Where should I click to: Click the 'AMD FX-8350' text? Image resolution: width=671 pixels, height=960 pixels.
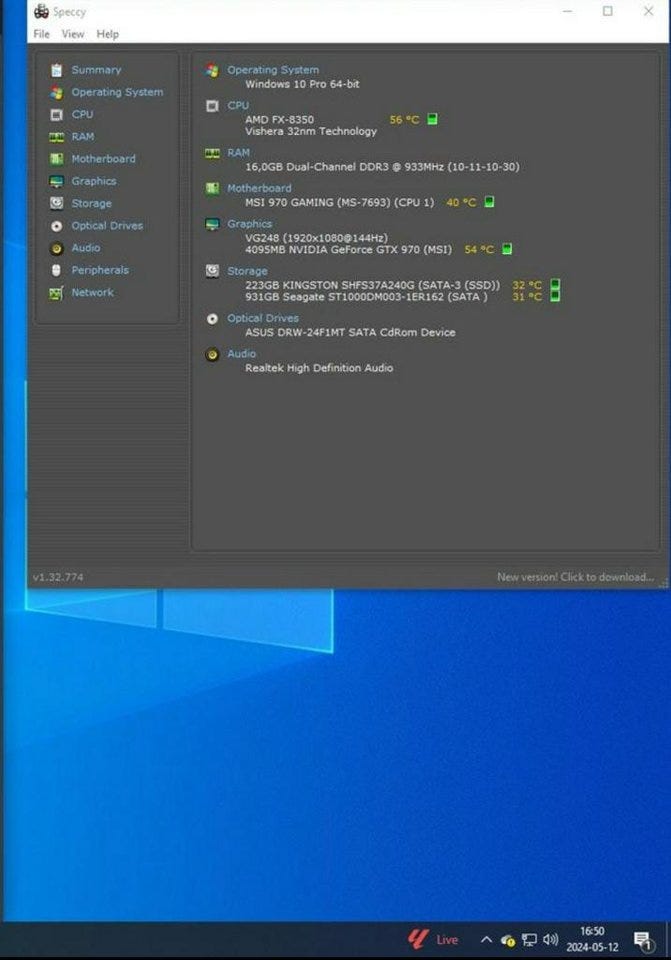(x=279, y=119)
